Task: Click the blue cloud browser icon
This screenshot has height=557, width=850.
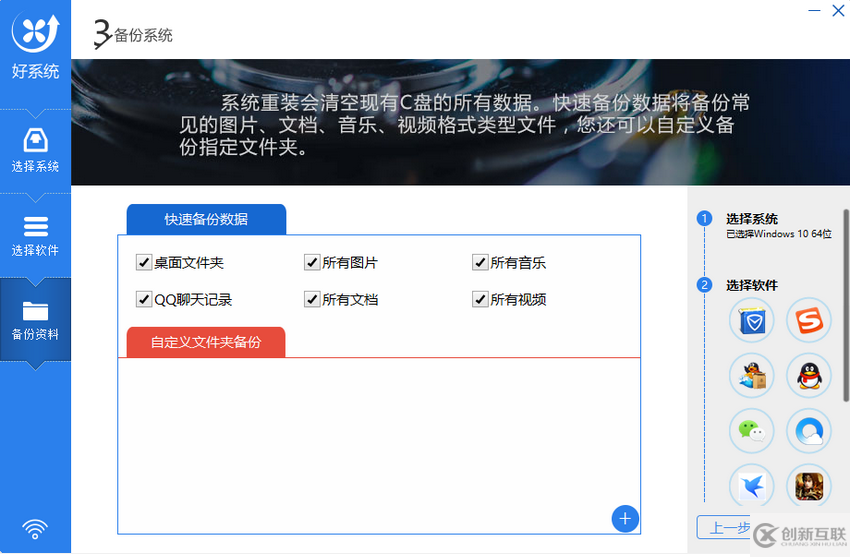Action: point(809,431)
